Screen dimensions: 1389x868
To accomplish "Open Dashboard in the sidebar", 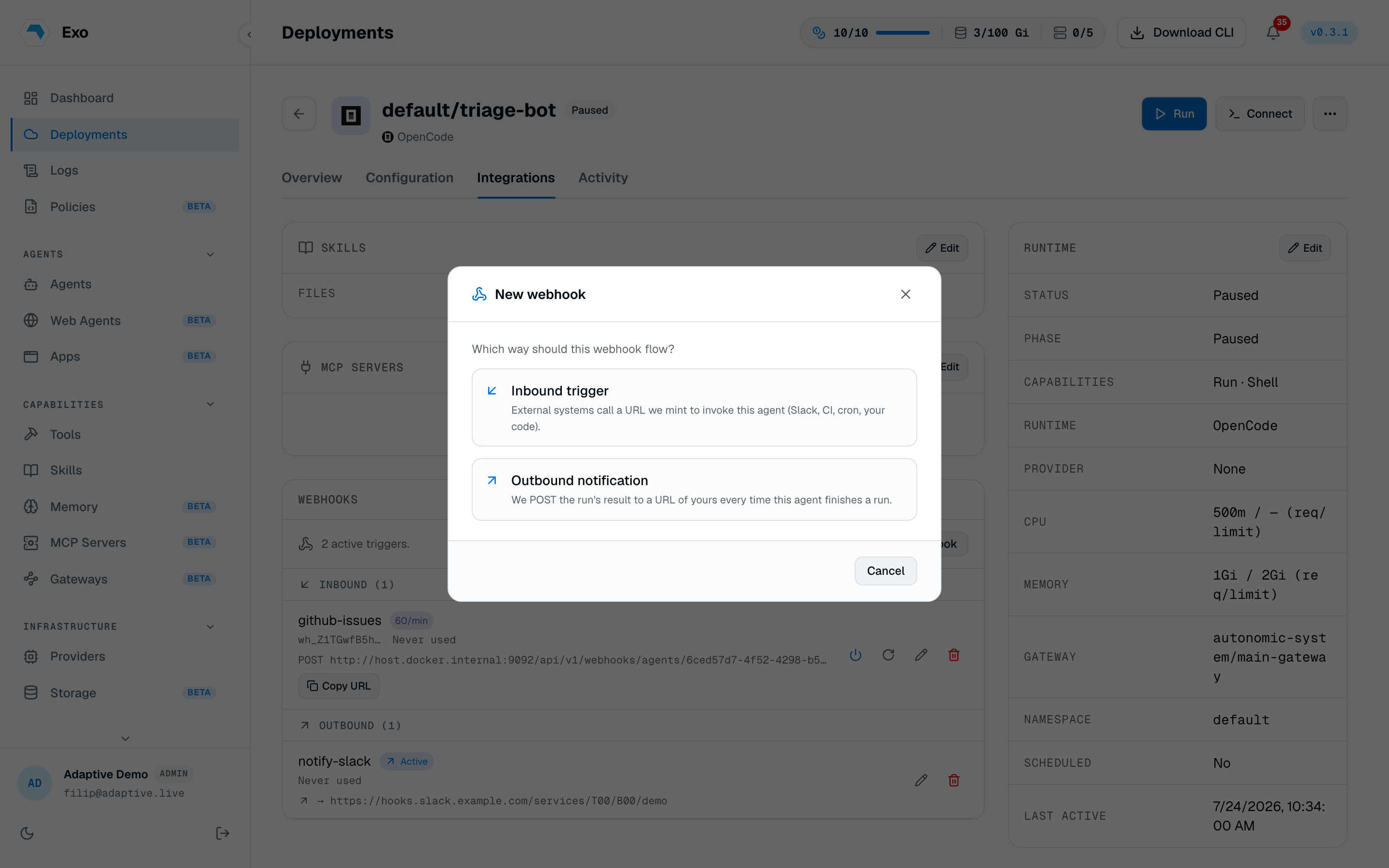I will [125, 98].
